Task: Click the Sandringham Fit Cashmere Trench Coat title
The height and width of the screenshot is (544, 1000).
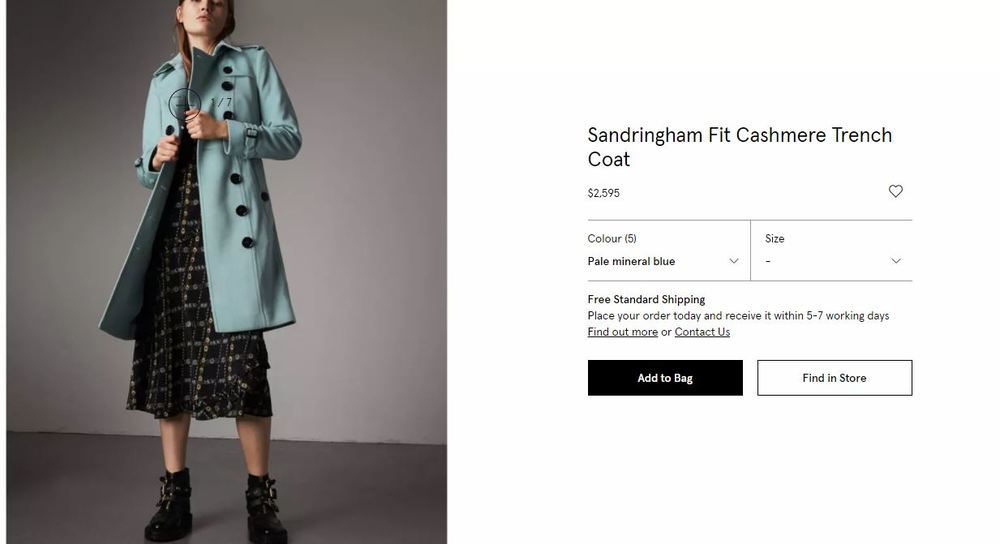Action: (739, 147)
